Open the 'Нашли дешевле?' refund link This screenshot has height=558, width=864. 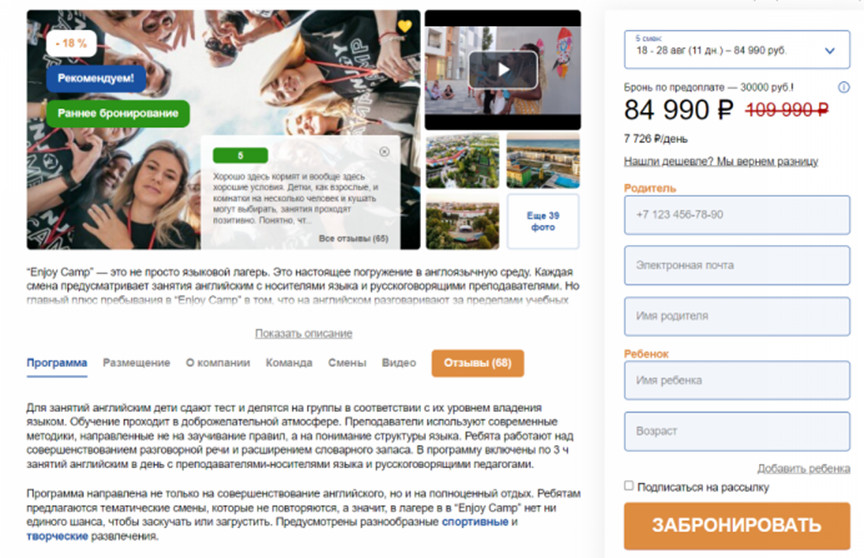721,161
